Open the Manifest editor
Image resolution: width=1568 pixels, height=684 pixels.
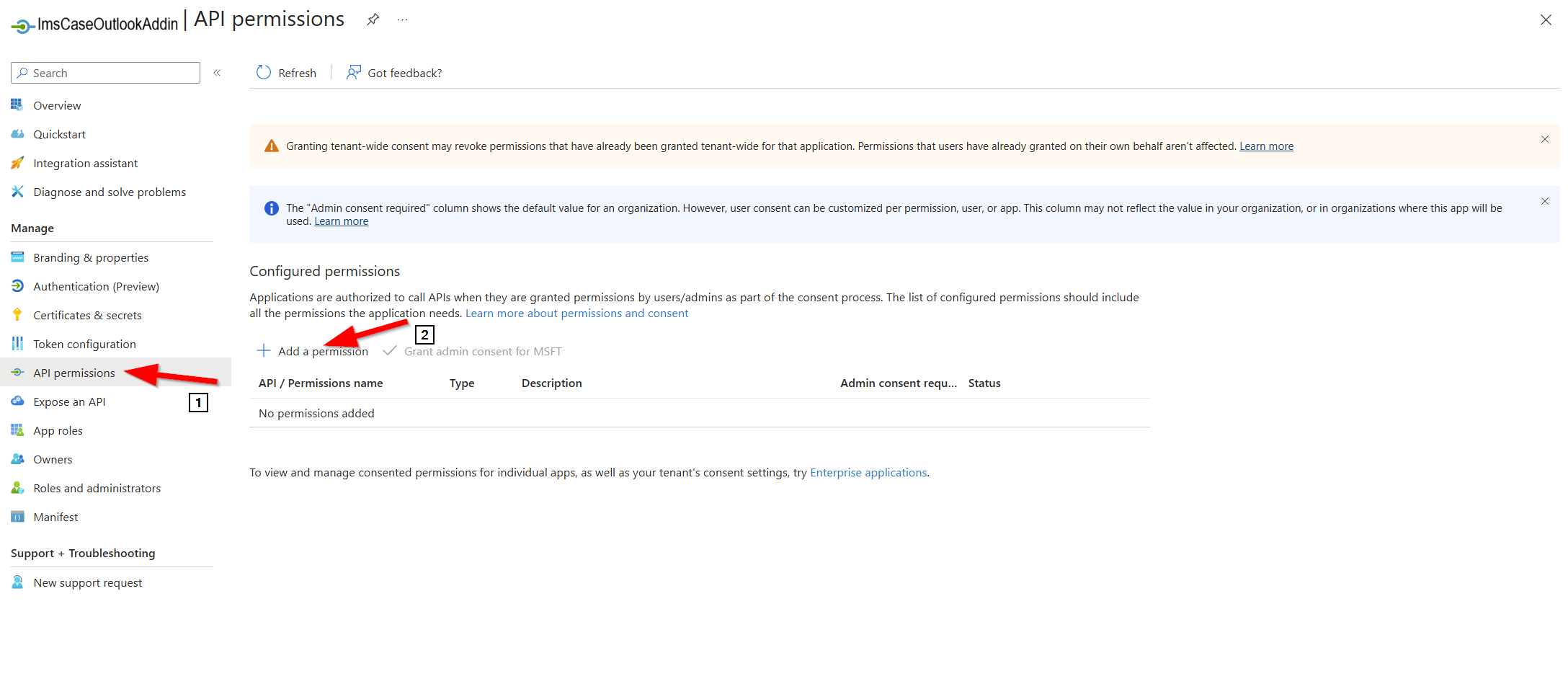[55, 517]
